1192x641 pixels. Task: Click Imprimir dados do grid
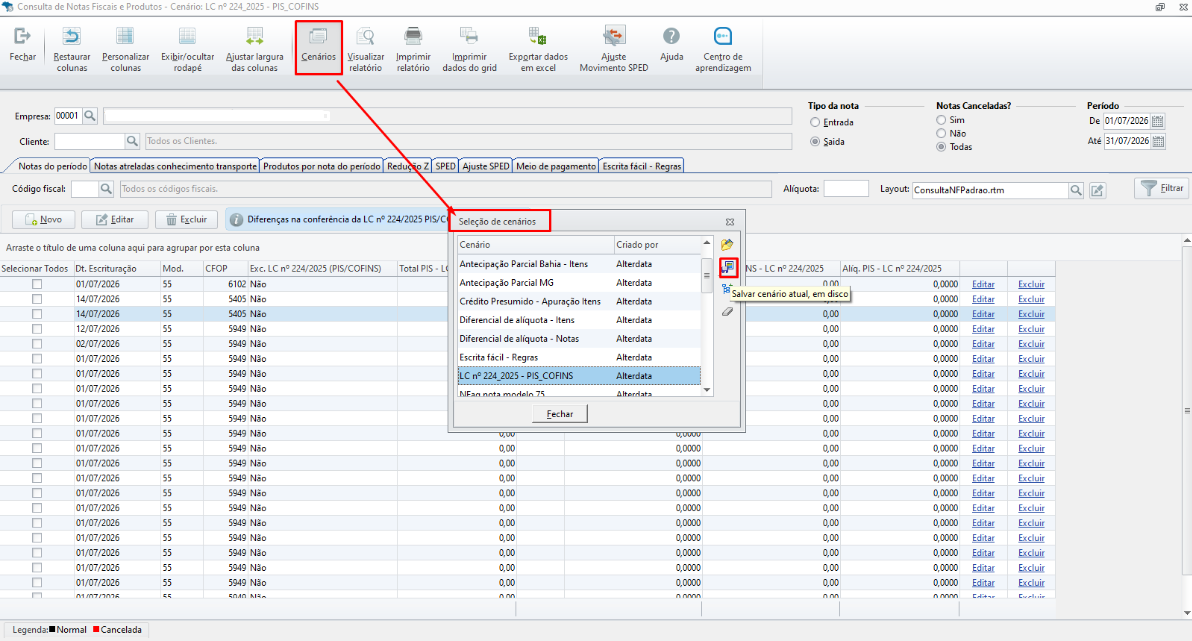[469, 49]
